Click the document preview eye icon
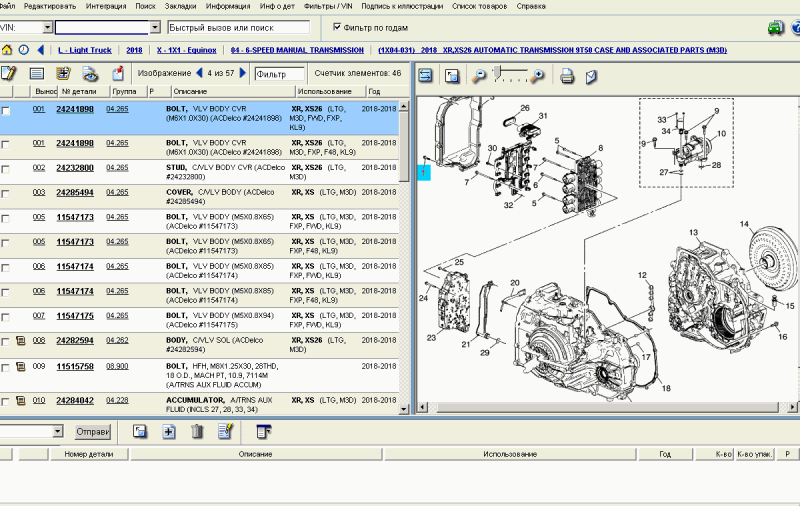 pyautogui.click(x=90, y=74)
